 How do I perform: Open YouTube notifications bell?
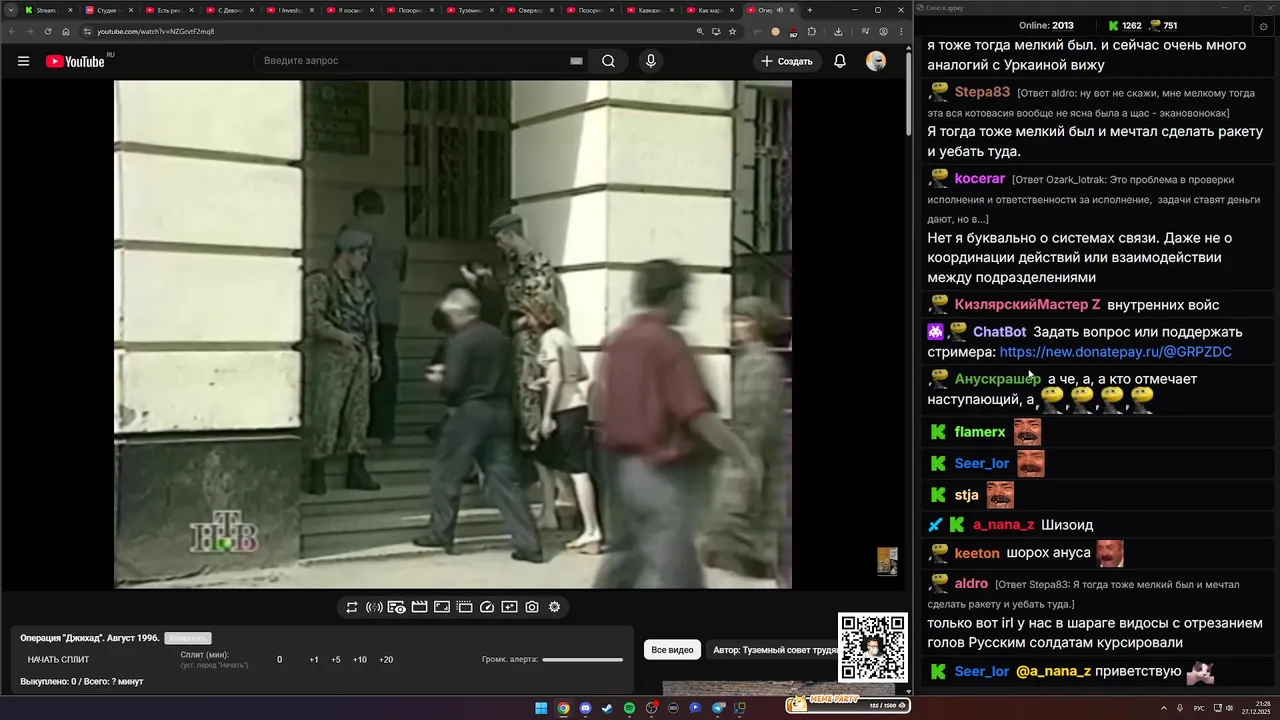click(840, 61)
